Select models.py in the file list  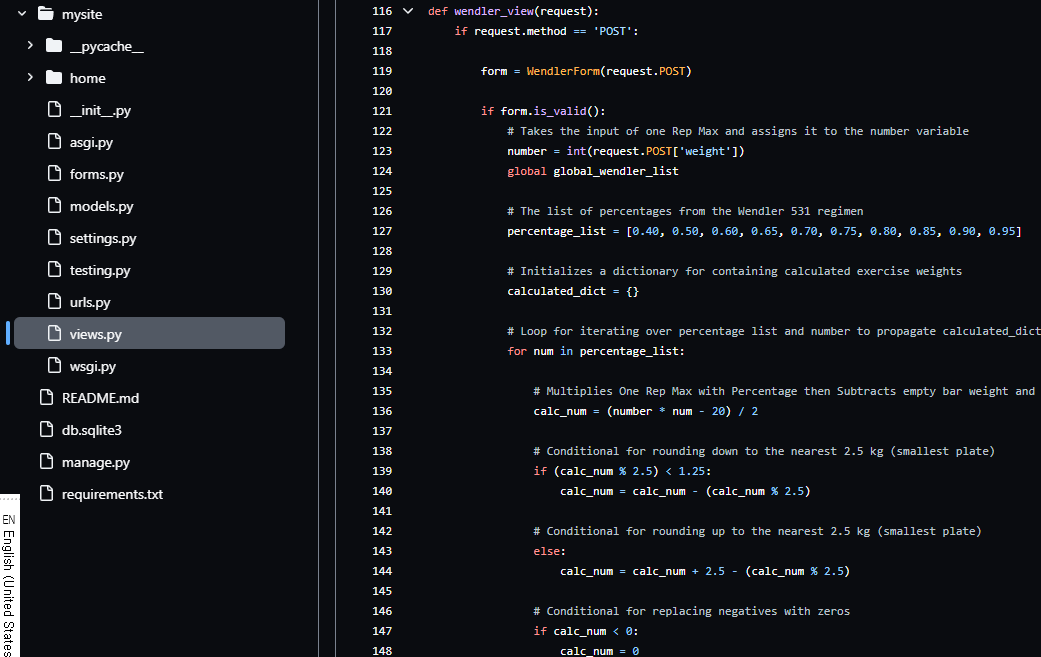(x=101, y=206)
